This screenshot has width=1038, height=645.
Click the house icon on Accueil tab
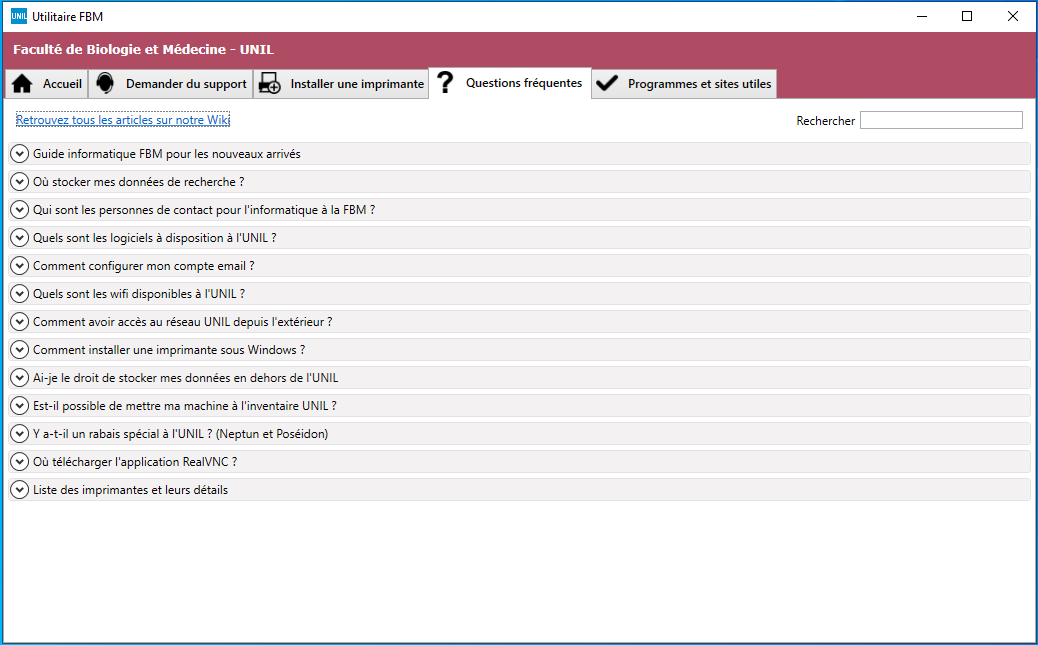point(22,84)
